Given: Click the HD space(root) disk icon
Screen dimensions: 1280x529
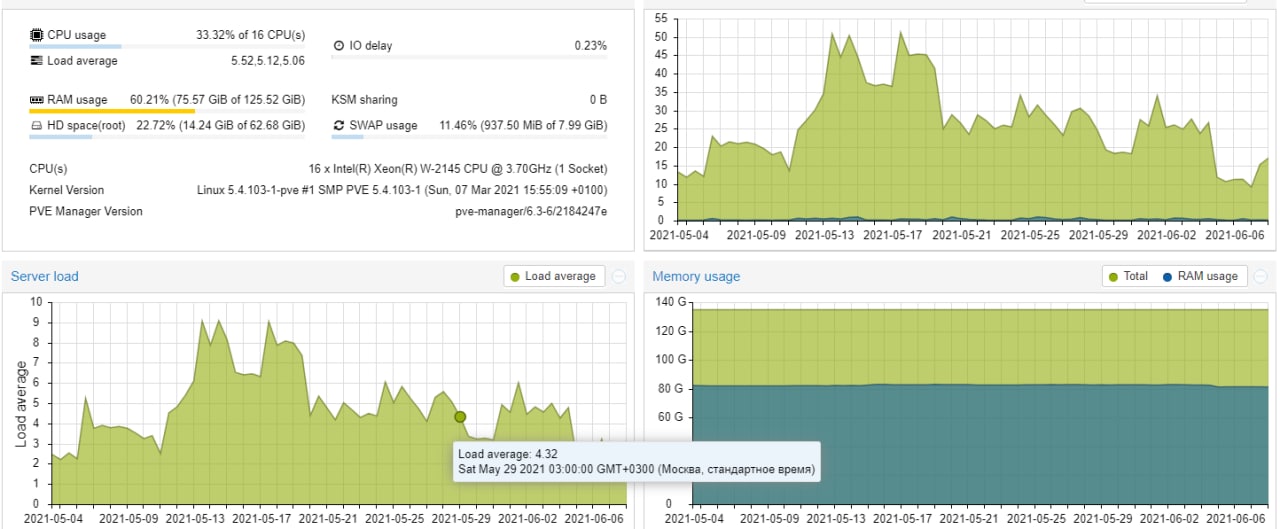Looking at the screenshot, I should click(37, 126).
